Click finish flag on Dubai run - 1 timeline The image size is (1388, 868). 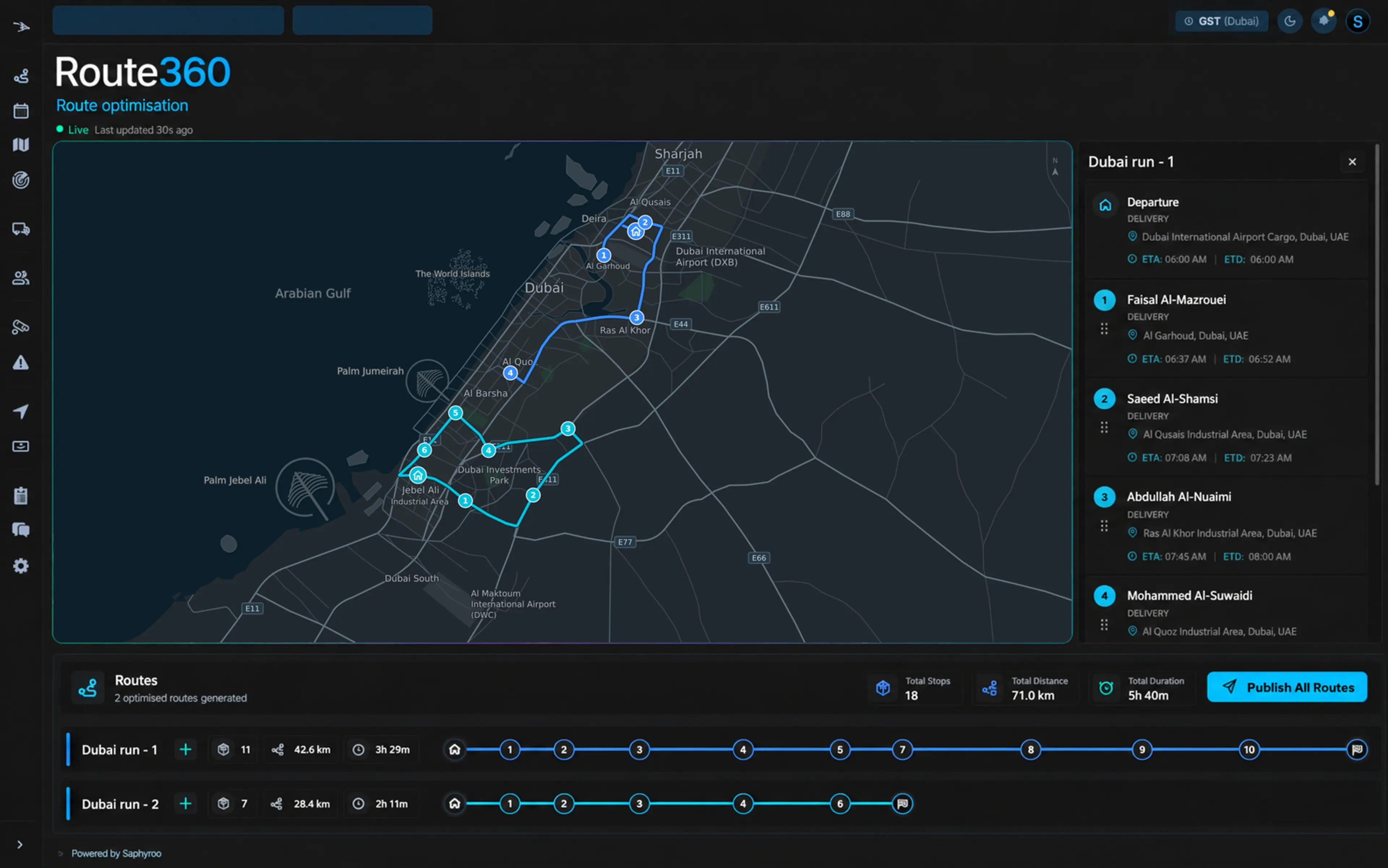point(1357,749)
